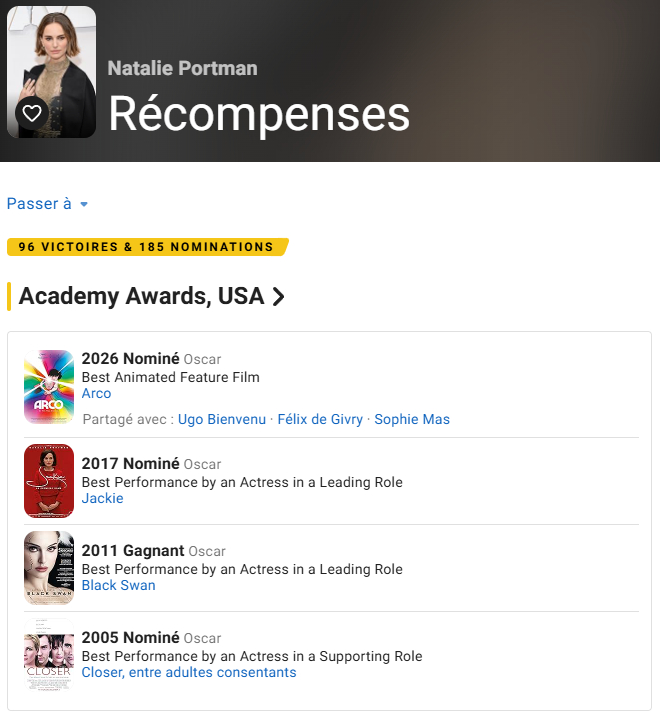The image size is (660, 715).
Task: Click the Jackie movie poster
Action: click(x=49, y=481)
